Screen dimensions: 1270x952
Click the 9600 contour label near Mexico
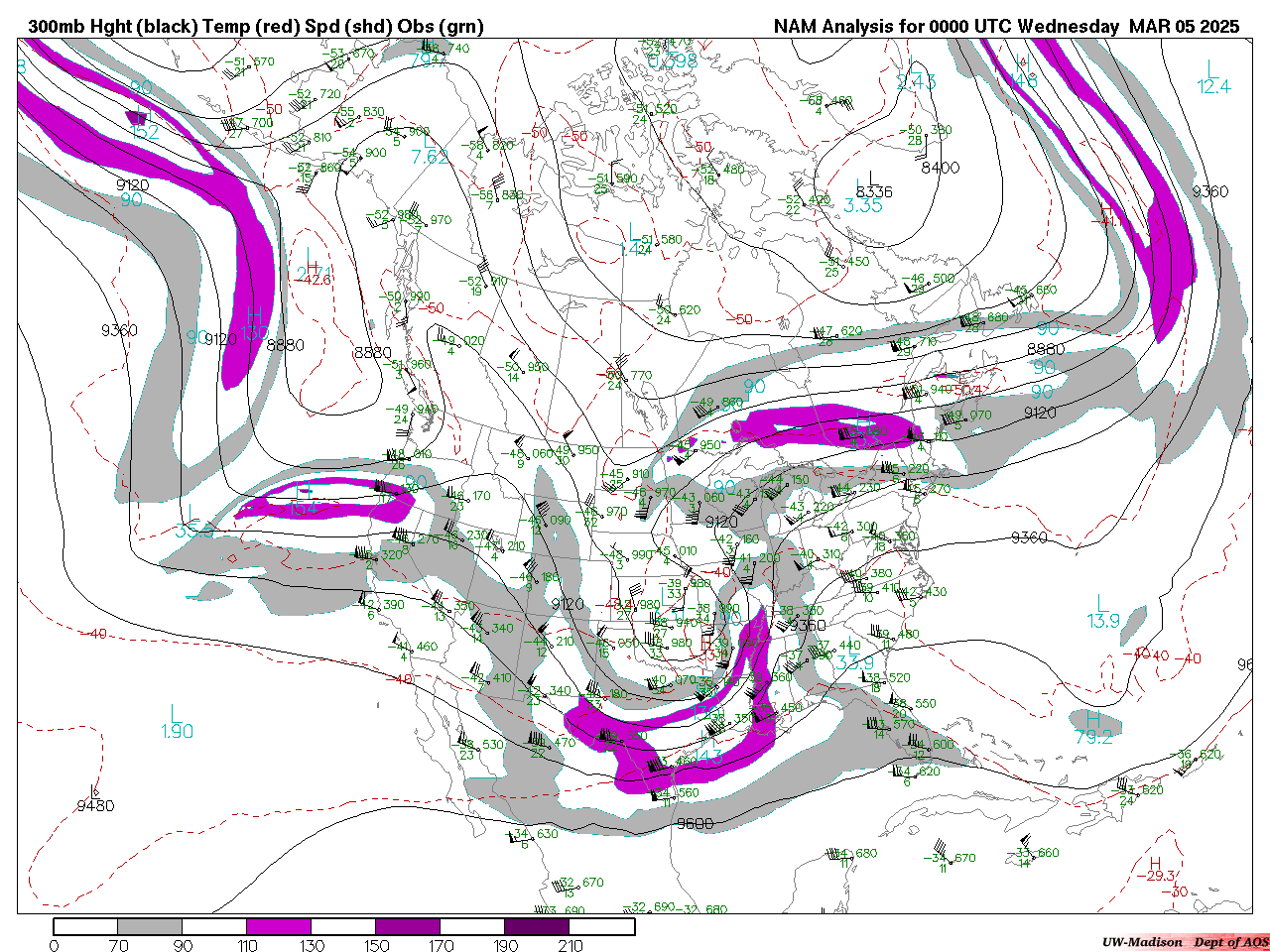[x=694, y=824]
